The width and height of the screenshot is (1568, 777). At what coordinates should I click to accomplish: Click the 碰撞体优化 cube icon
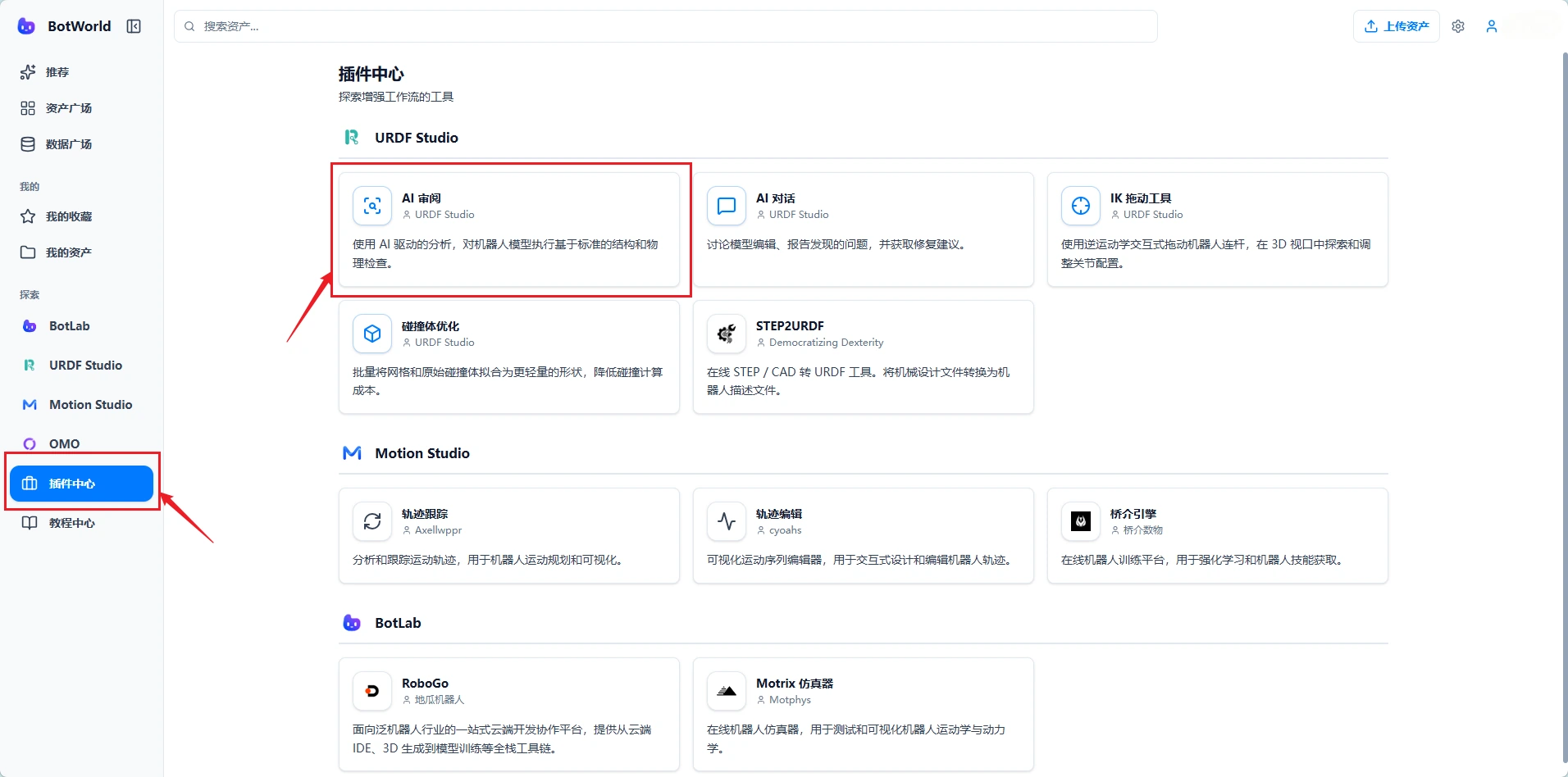pyautogui.click(x=372, y=334)
